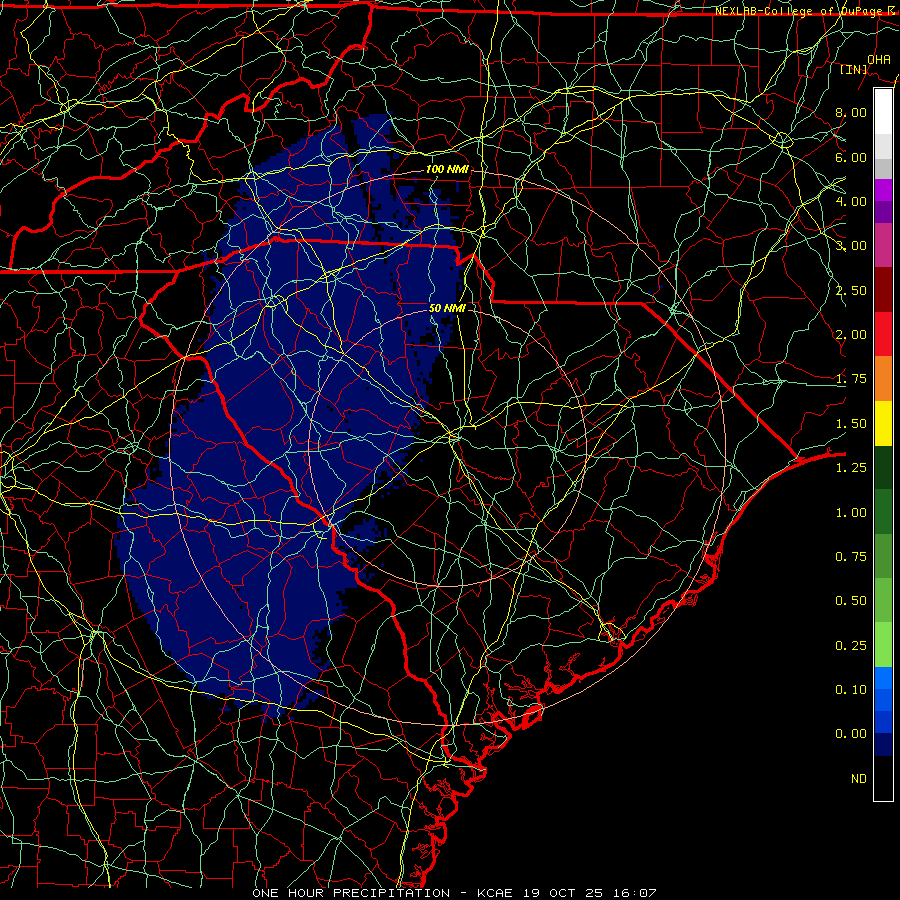Click the 1.50 legend value
The width and height of the screenshot is (900, 900).
point(851,423)
